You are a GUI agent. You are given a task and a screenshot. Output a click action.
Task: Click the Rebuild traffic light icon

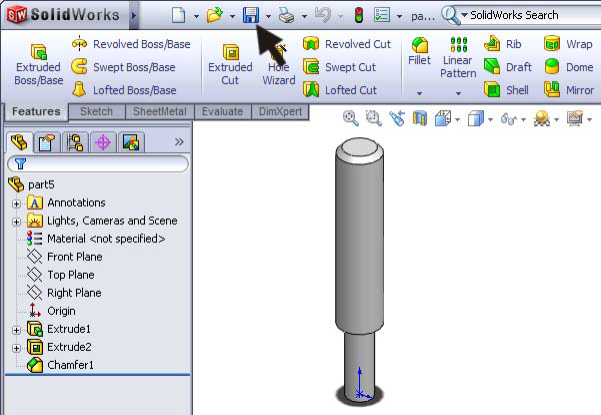pos(358,16)
